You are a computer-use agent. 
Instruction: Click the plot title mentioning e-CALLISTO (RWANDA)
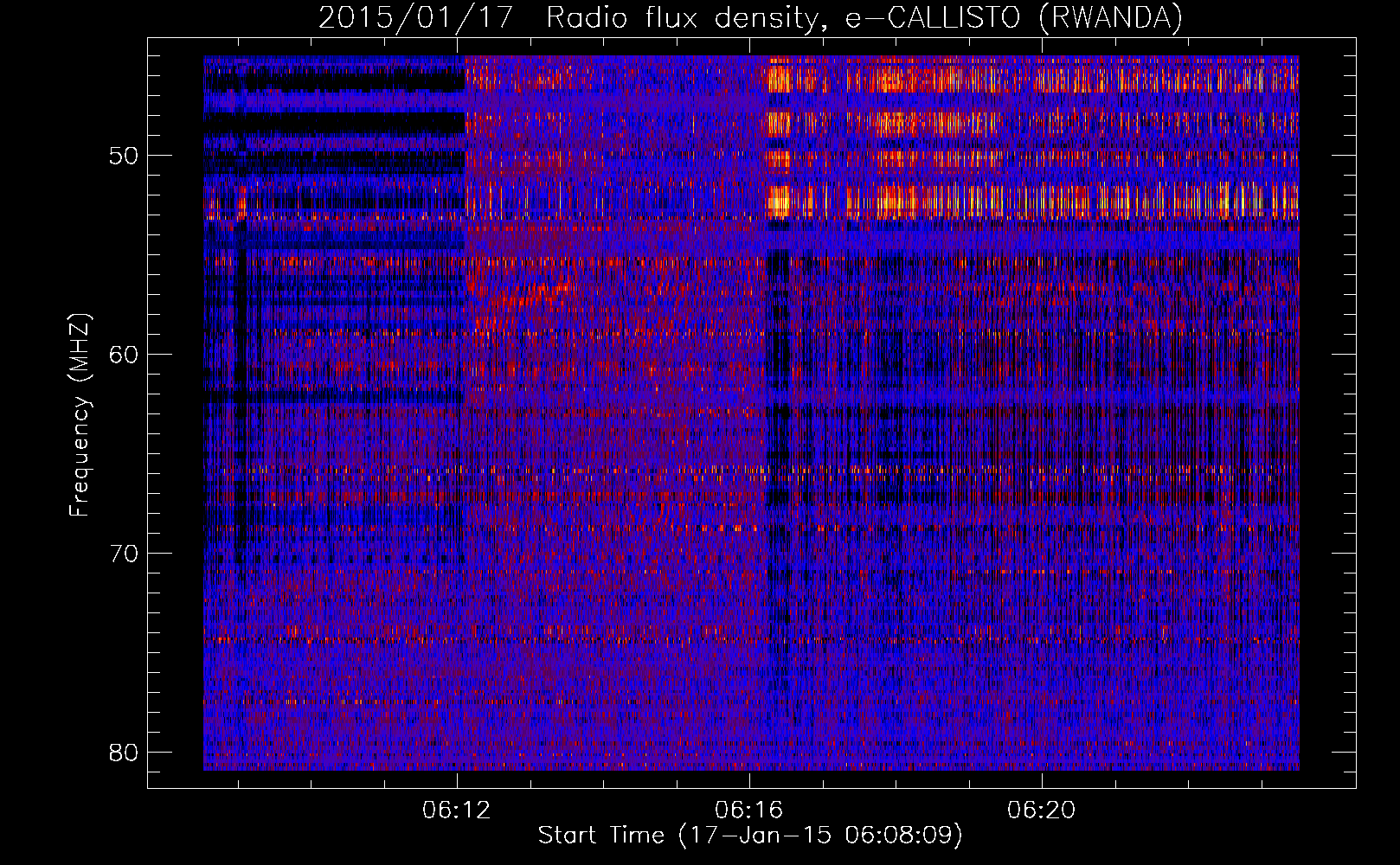coord(750,18)
